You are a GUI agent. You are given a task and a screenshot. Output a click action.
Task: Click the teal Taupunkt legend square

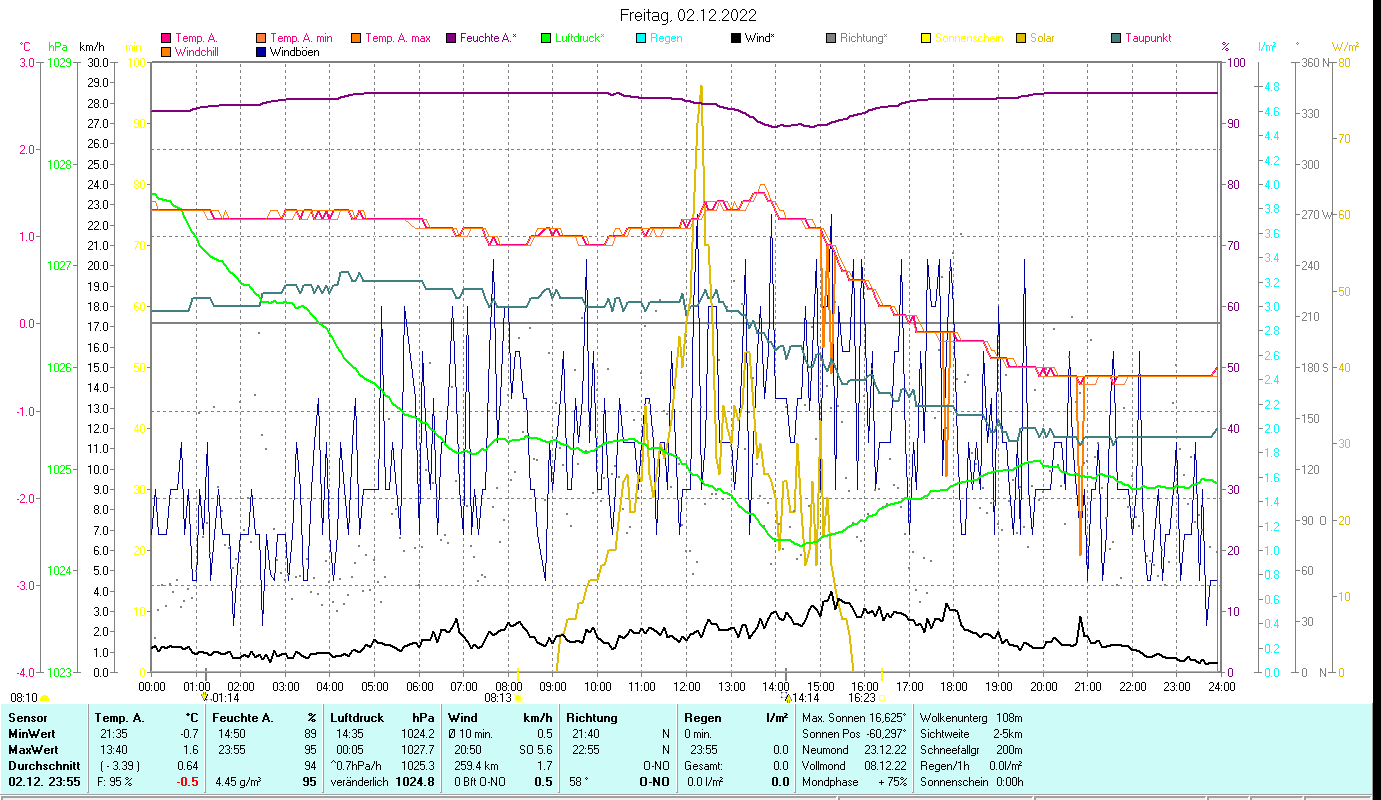tap(1115, 39)
